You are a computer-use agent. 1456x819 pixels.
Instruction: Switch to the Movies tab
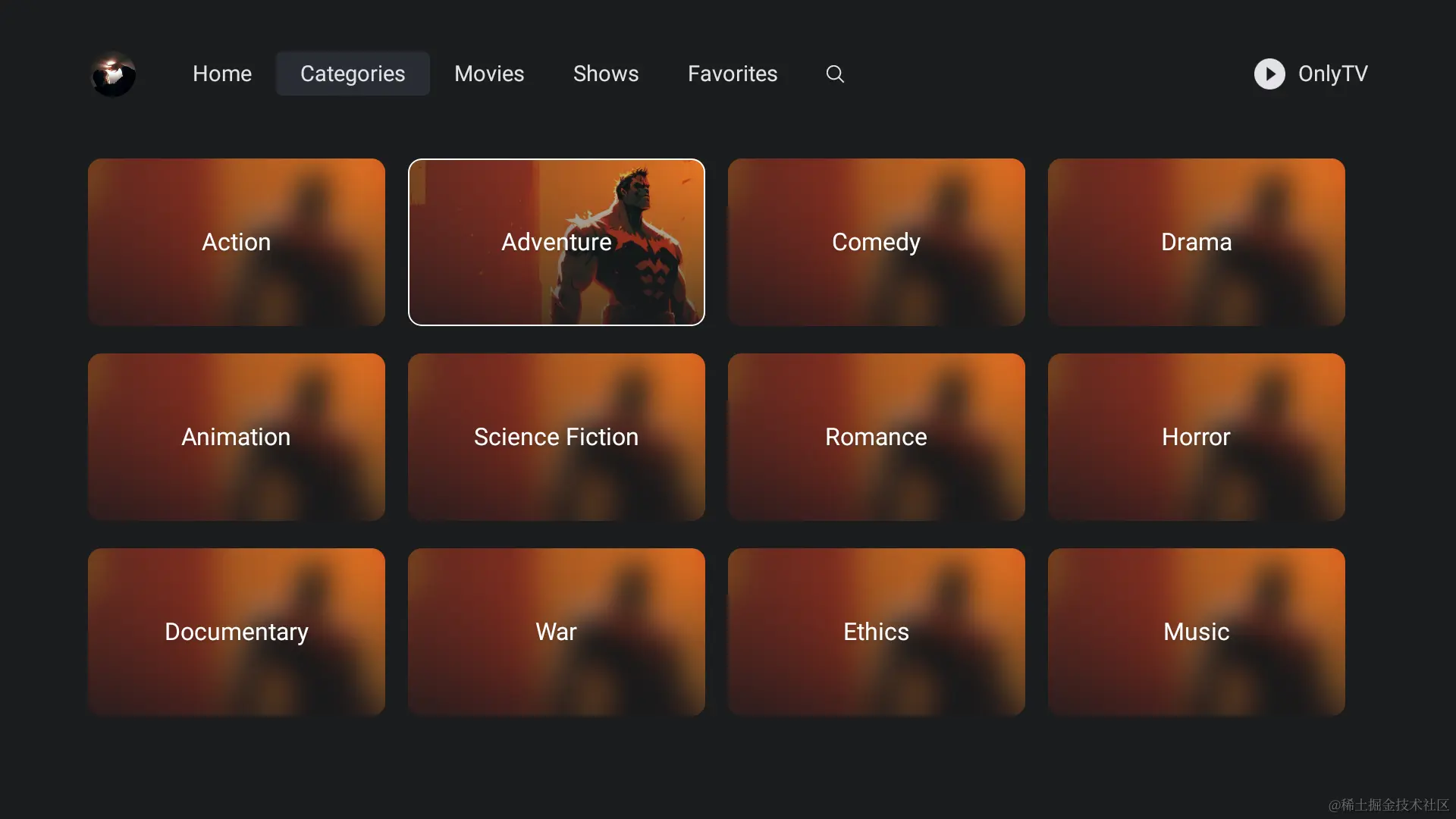click(489, 74)
